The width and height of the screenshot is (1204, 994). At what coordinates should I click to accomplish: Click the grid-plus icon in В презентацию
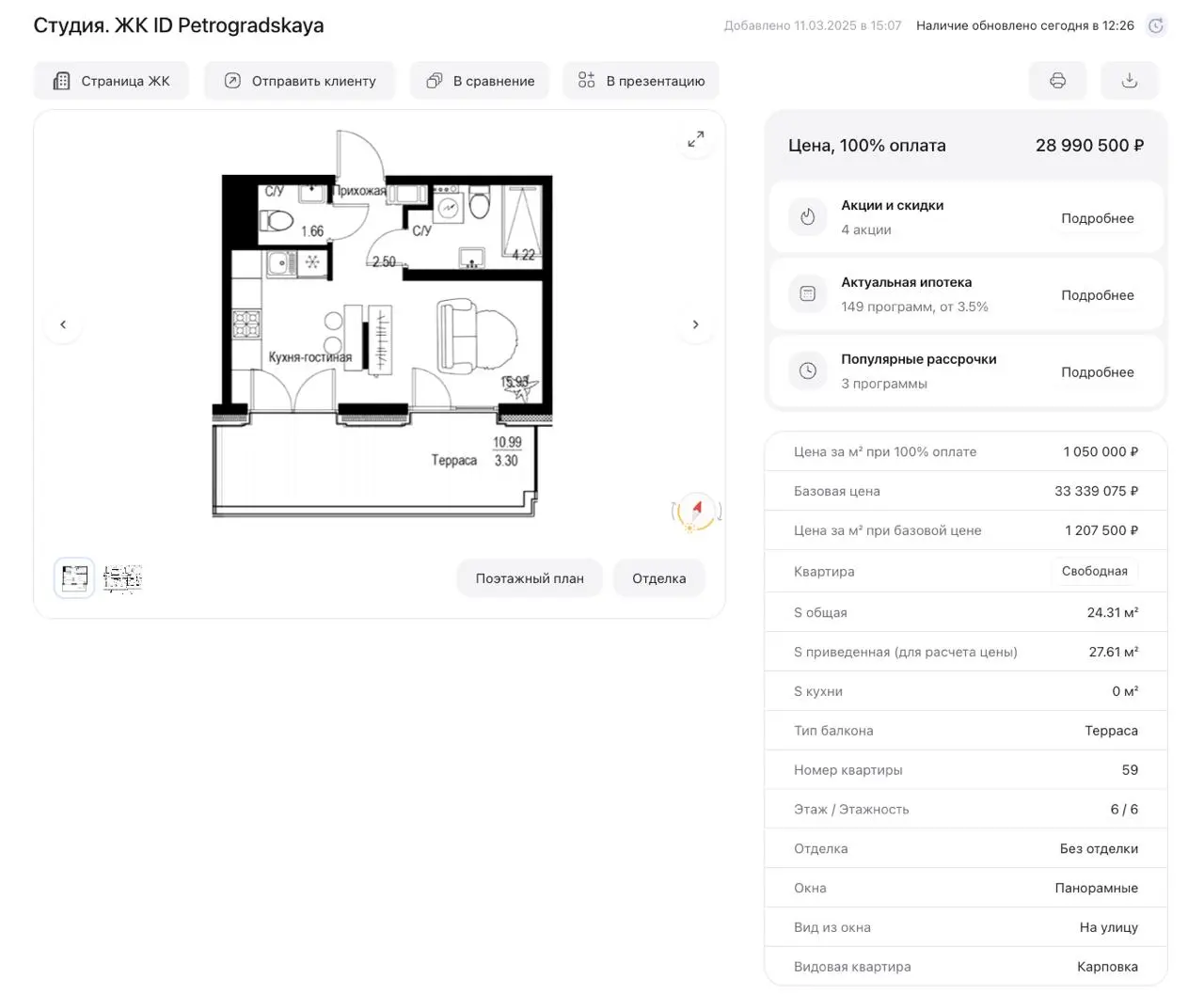[586, 81]
